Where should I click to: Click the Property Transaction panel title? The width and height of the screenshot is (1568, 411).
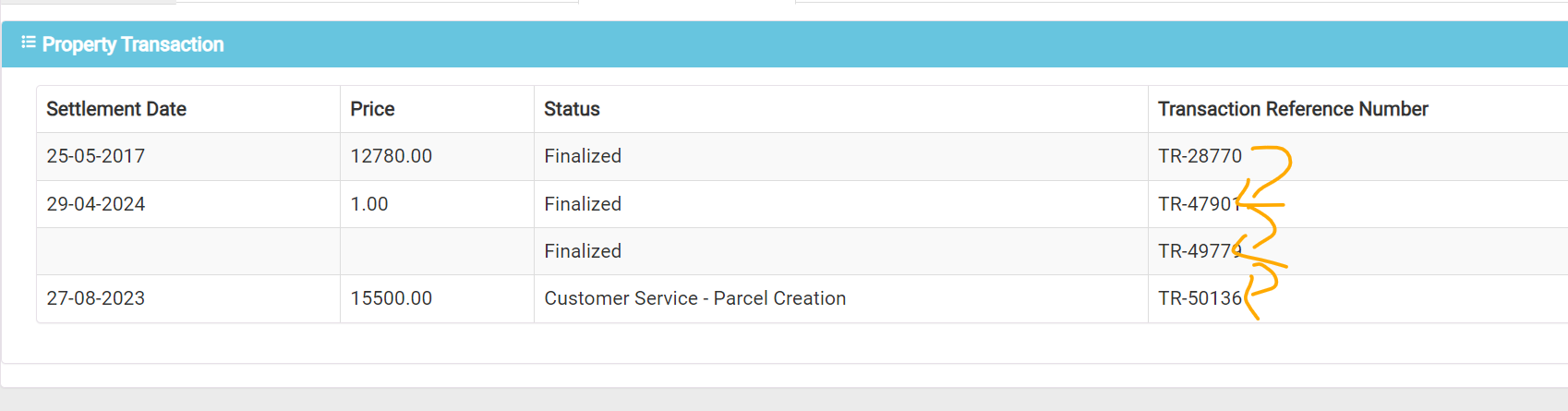(133, 44)
